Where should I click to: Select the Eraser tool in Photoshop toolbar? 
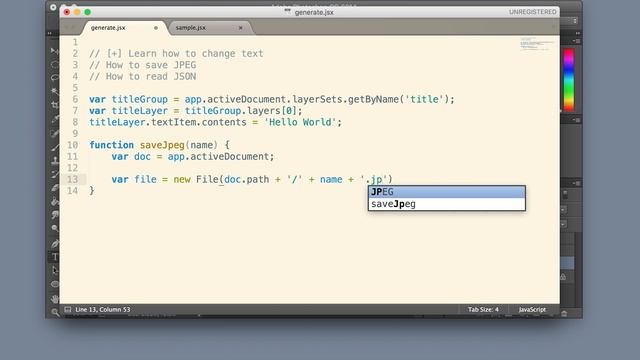pyautogui.click(x=54, y=188)
